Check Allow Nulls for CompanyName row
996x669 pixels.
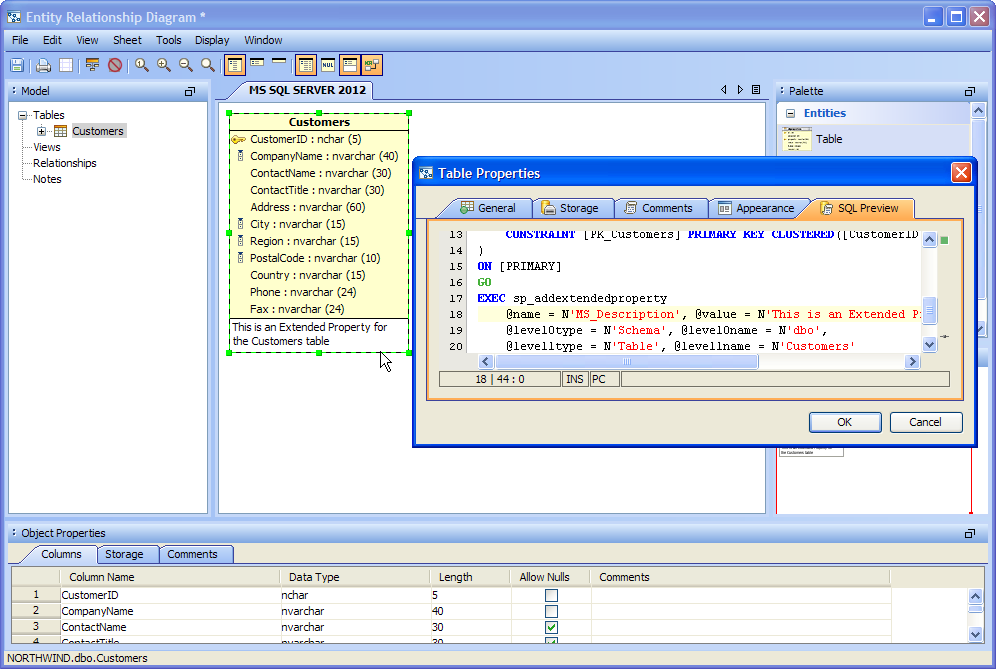(551, 611)
